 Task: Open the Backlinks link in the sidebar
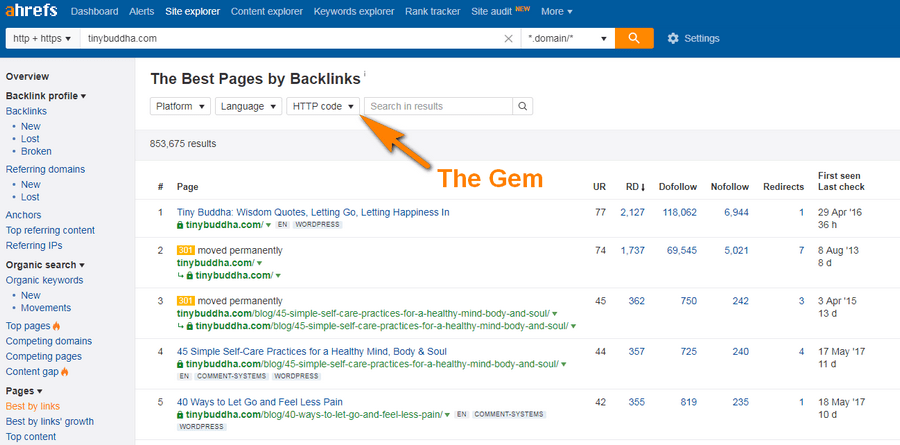tap(26, 111)
